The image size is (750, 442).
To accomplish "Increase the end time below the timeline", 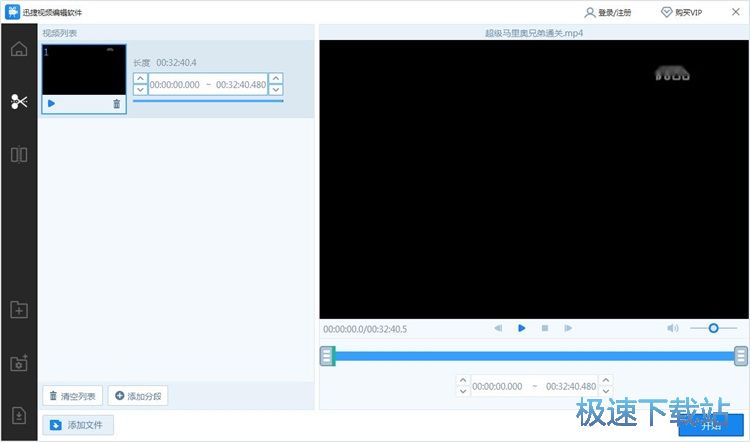I will pyautogui.click(x=606, y=380).
